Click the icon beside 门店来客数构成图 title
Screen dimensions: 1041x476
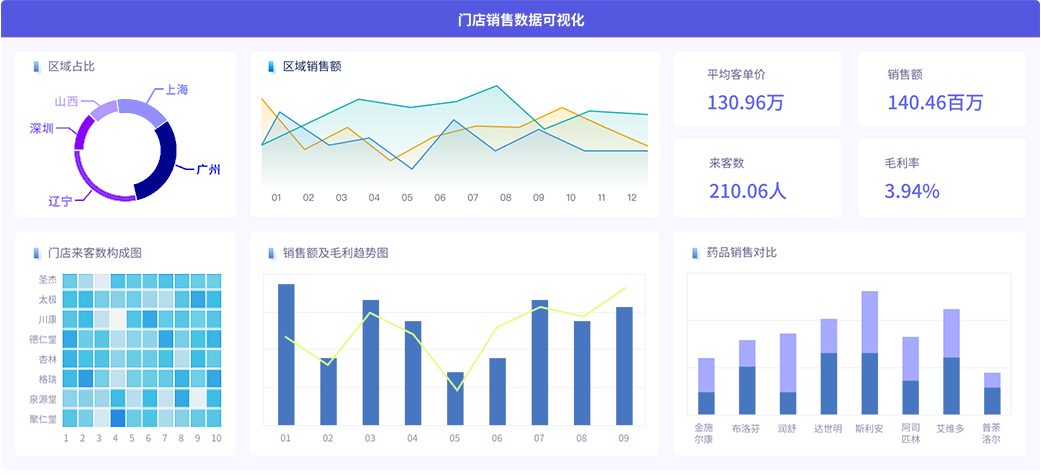36,253
